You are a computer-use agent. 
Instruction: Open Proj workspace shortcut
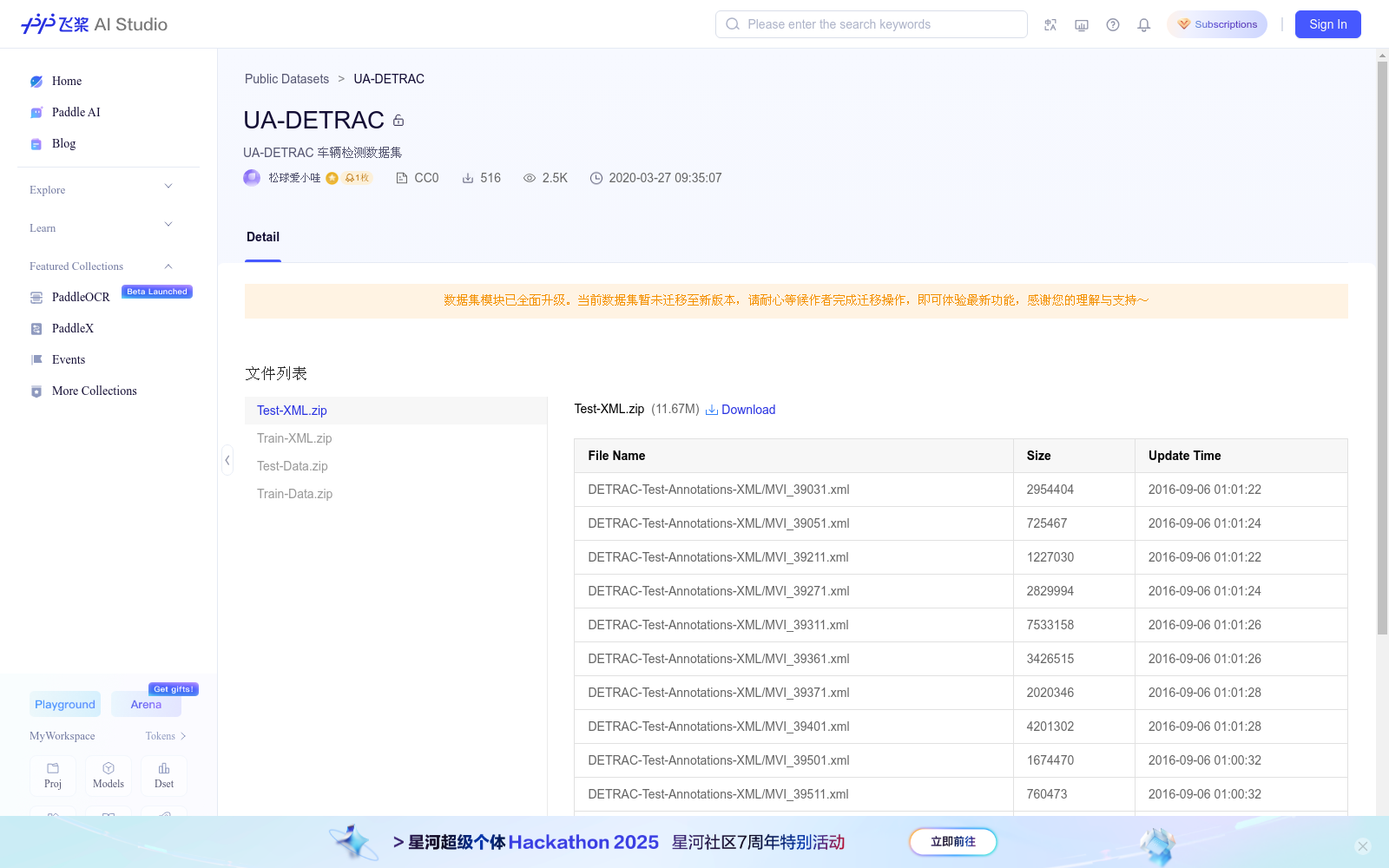click(x=53, y=776)
